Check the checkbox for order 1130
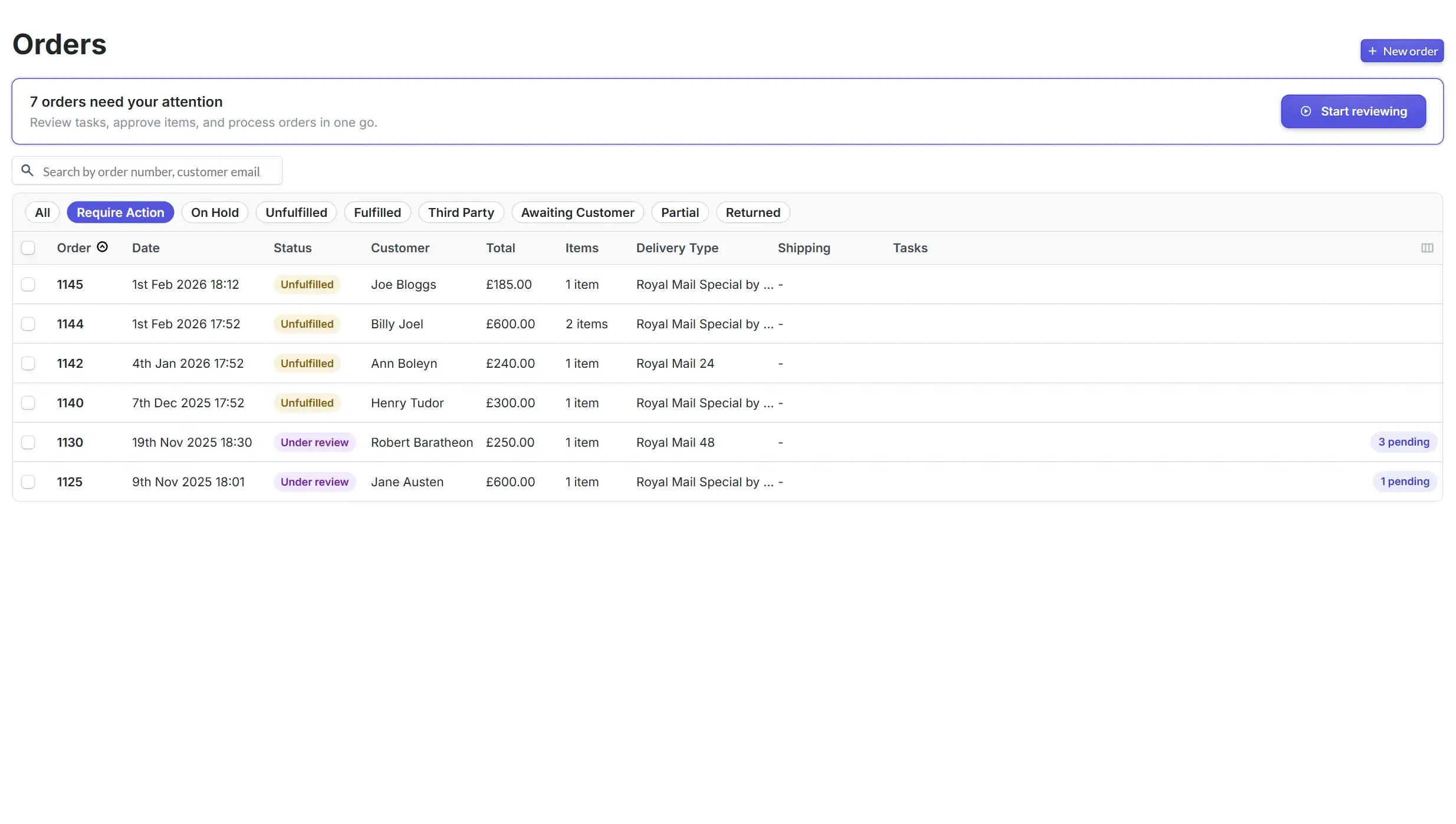This screenshot has height=824, width=1456. 28,442
